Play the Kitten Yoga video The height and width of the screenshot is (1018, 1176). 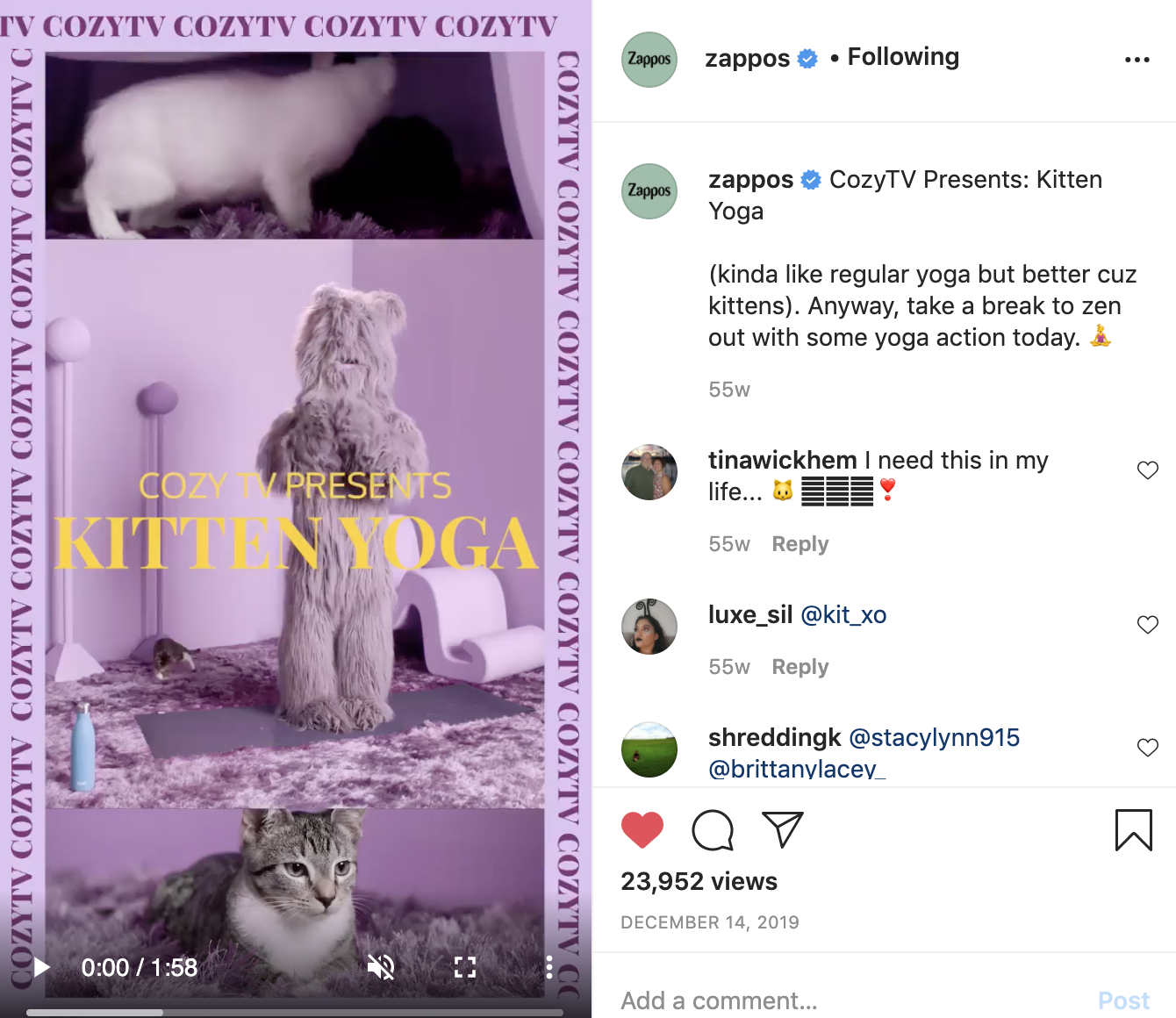[41, 967]
